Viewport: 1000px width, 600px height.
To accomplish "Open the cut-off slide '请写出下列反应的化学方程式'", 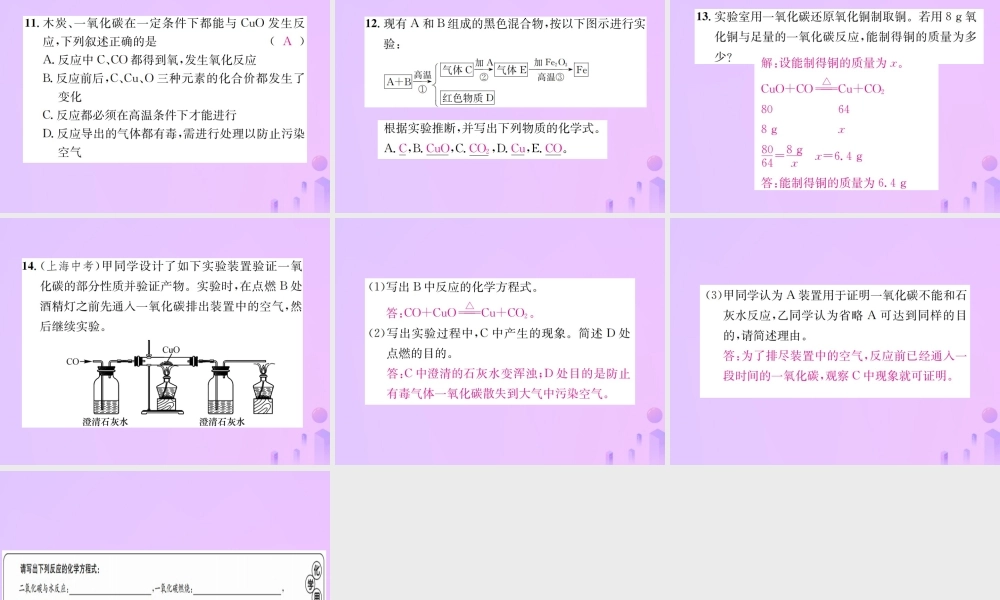I will pos(165,536).
